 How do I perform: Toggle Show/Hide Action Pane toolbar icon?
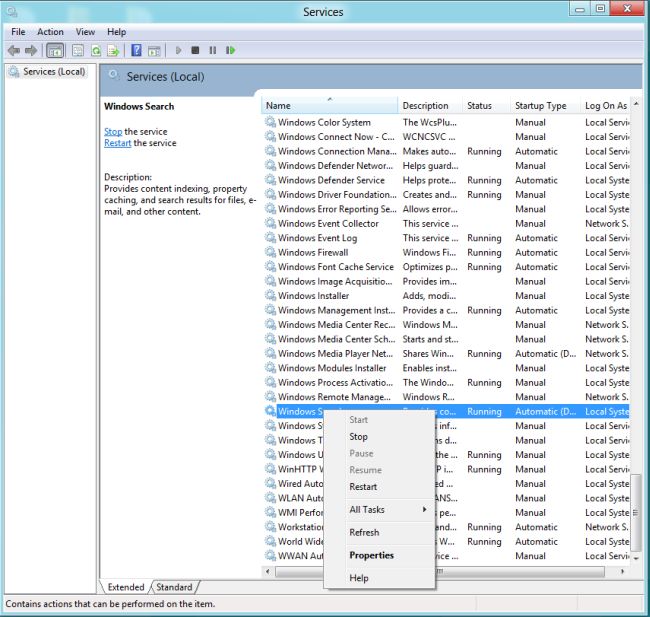coord(154,51)
